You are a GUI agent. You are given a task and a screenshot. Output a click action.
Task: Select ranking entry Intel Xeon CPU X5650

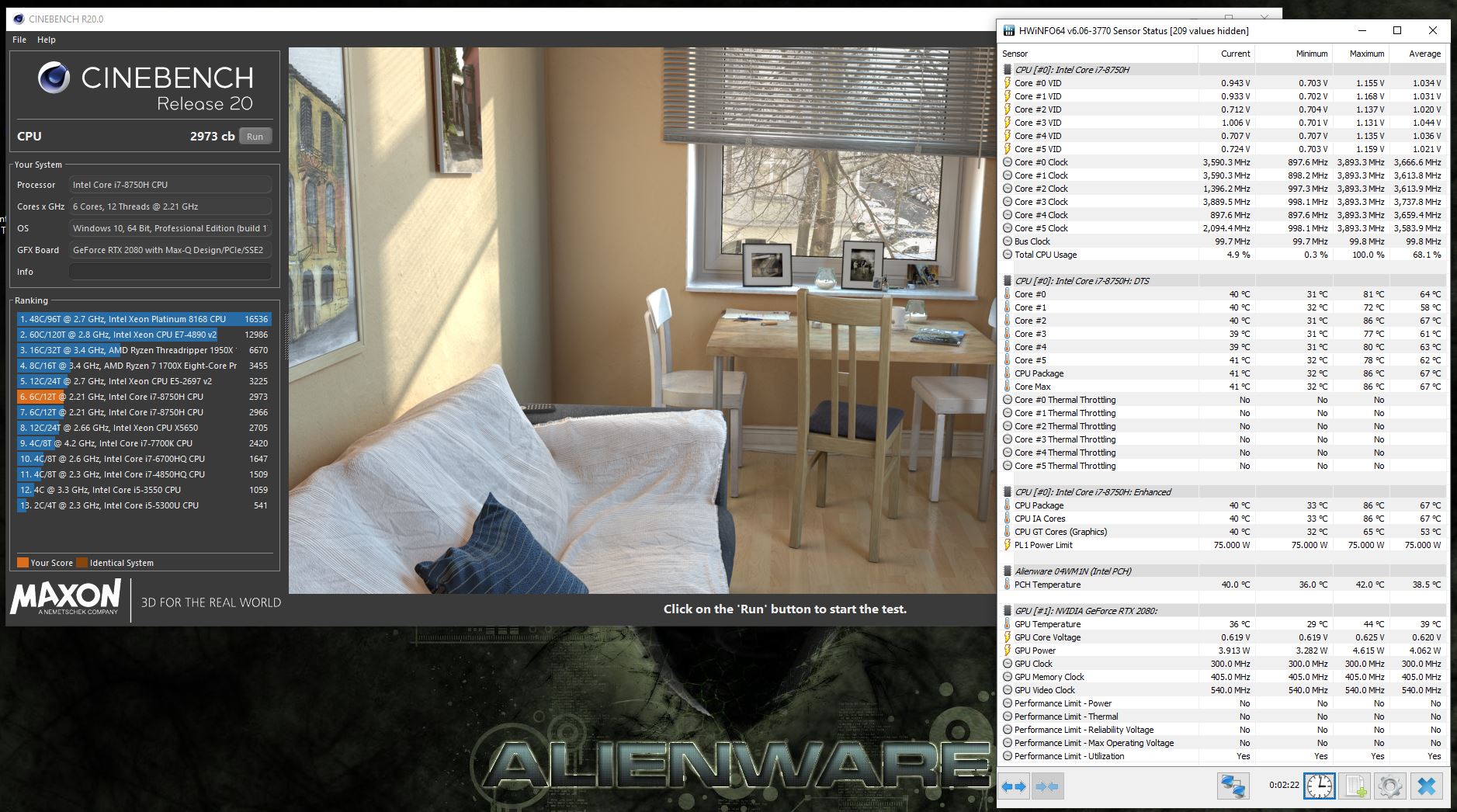[x=144, y=428]
